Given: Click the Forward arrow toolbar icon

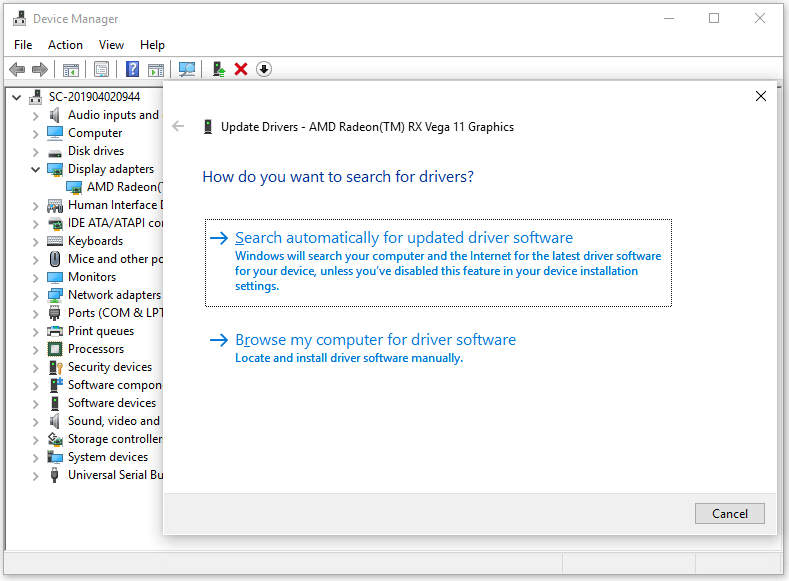Looking at the screenshot, I should pos(40,69).
